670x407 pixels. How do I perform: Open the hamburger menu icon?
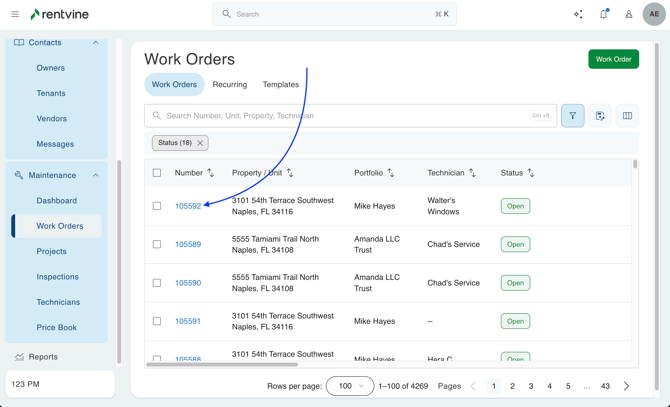tap(15, 14)
